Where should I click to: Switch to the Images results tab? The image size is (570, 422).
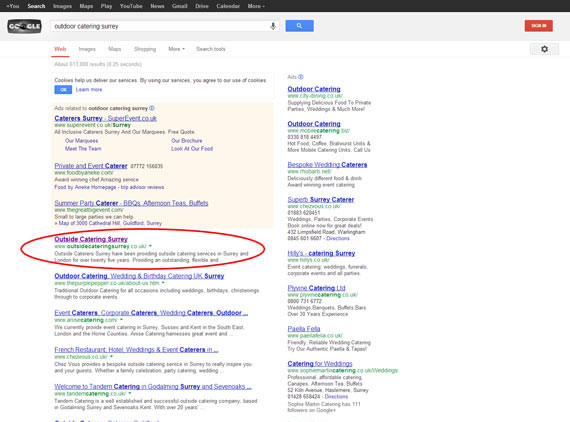(87, 49)
